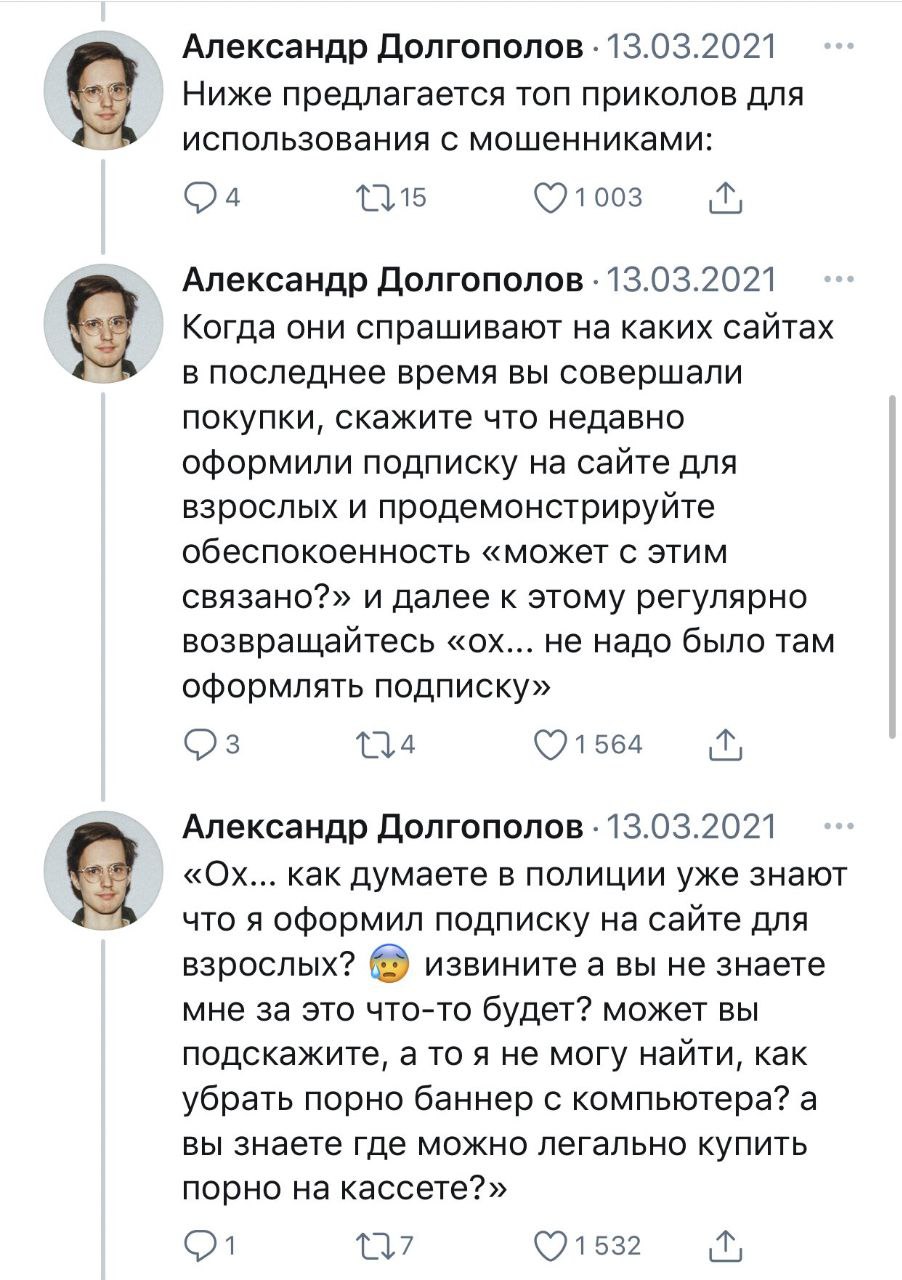Image resolution: width=902 pixels, height=1280 pixels.
Task: Retweet the tweet with 7 retweets
Action: (x=376, y=1245)
